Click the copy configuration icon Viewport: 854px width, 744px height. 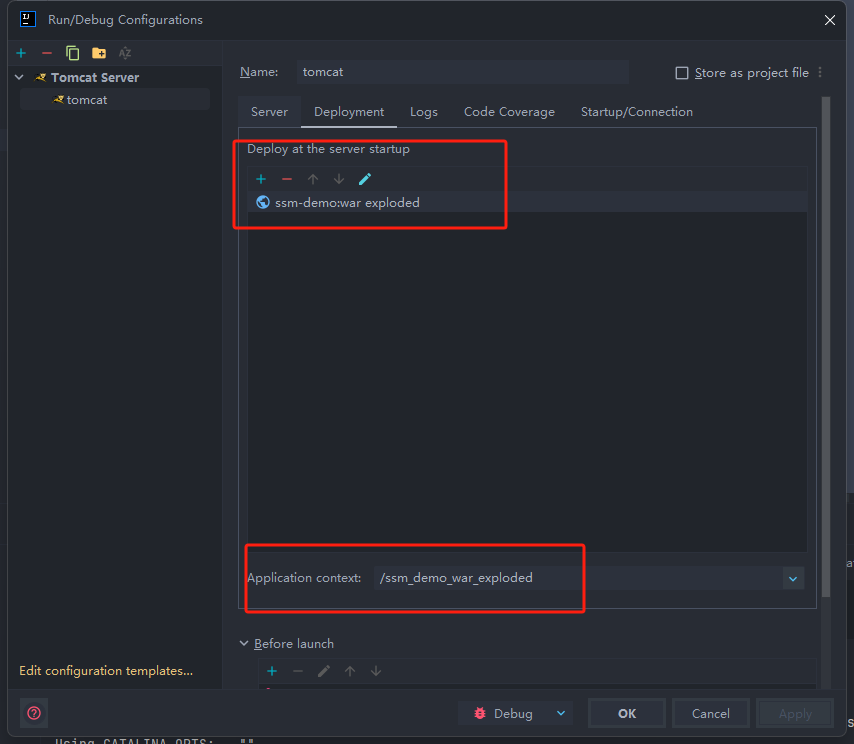click(73, 53)
